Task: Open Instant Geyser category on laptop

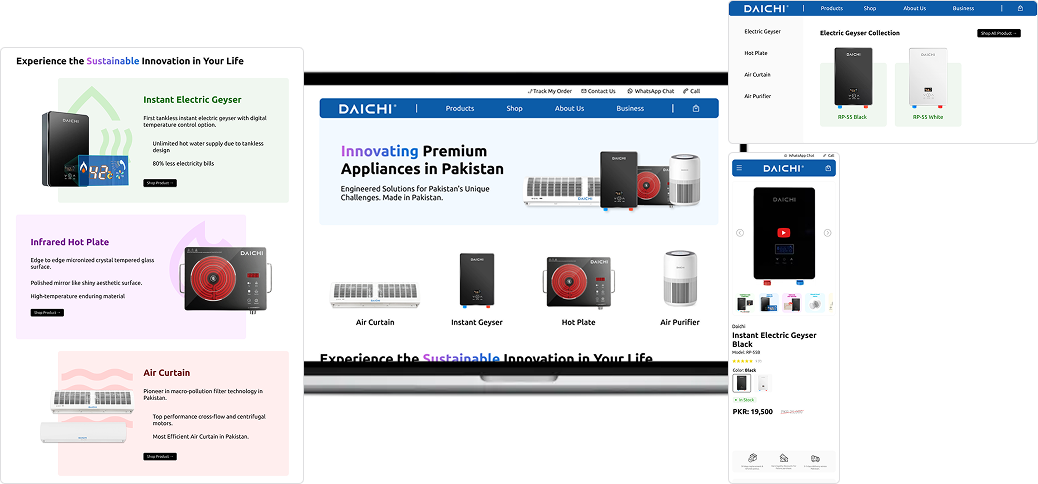Action: [477, 289]
